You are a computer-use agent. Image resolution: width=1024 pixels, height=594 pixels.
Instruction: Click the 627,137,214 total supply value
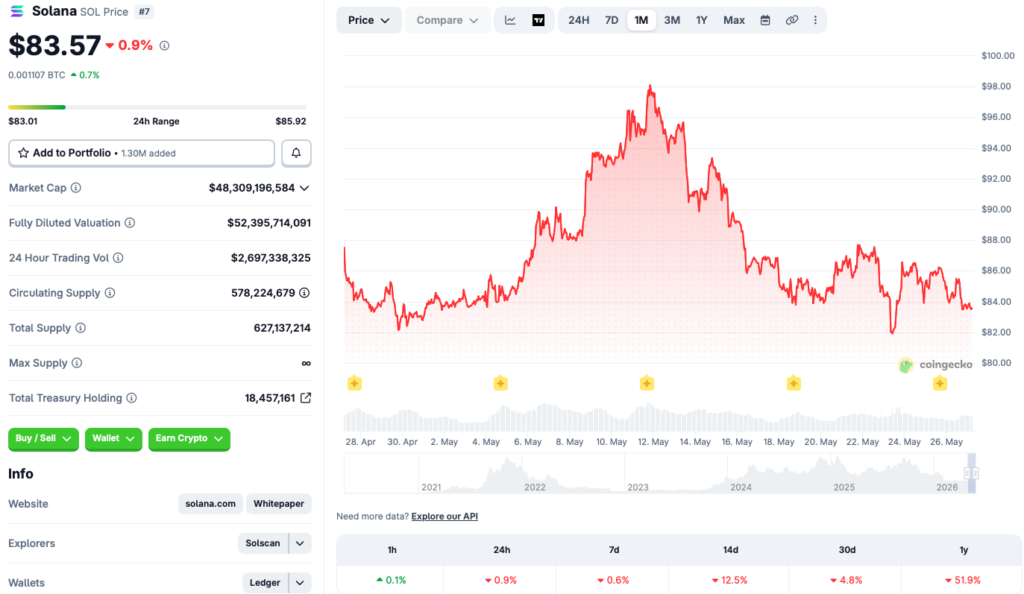click(282, 328)
